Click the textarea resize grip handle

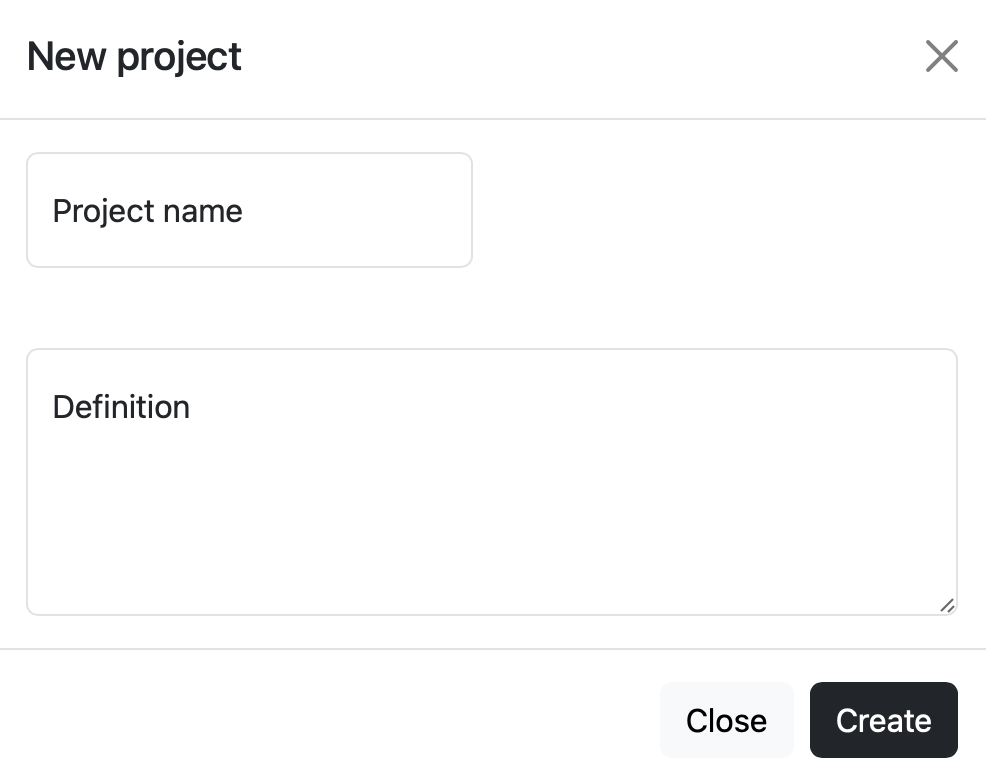coord(947,605)
